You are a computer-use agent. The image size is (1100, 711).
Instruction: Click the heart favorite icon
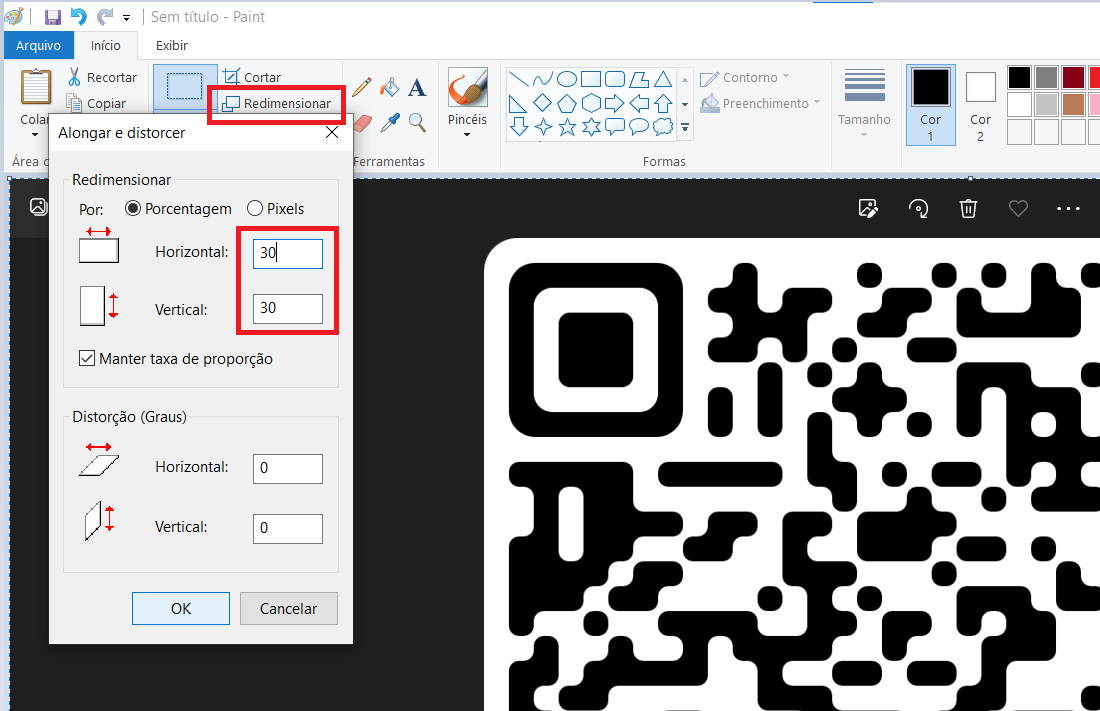(x=1018, y=208)
